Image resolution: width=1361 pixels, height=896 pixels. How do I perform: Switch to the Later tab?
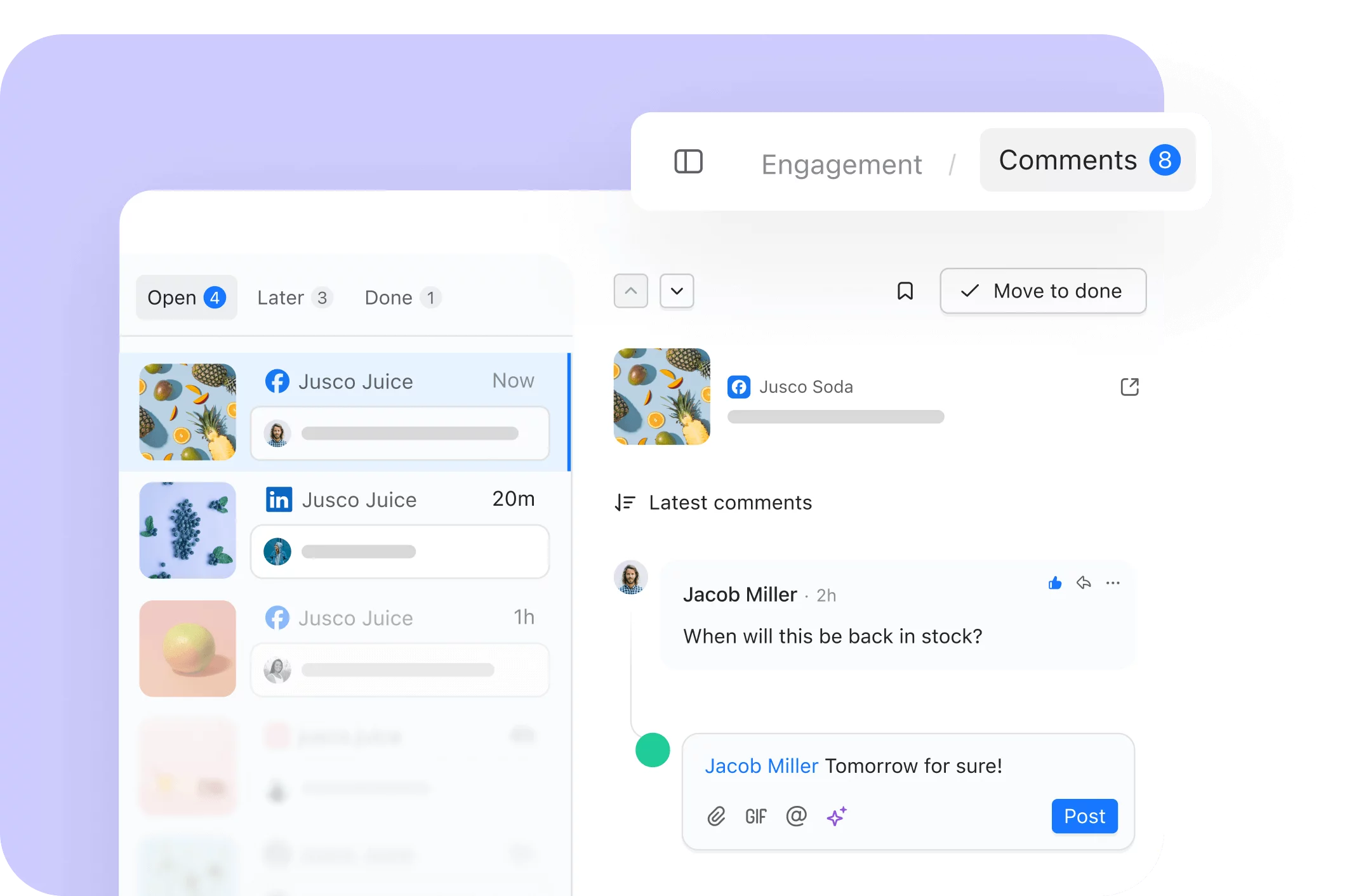(x=294, y=298)
